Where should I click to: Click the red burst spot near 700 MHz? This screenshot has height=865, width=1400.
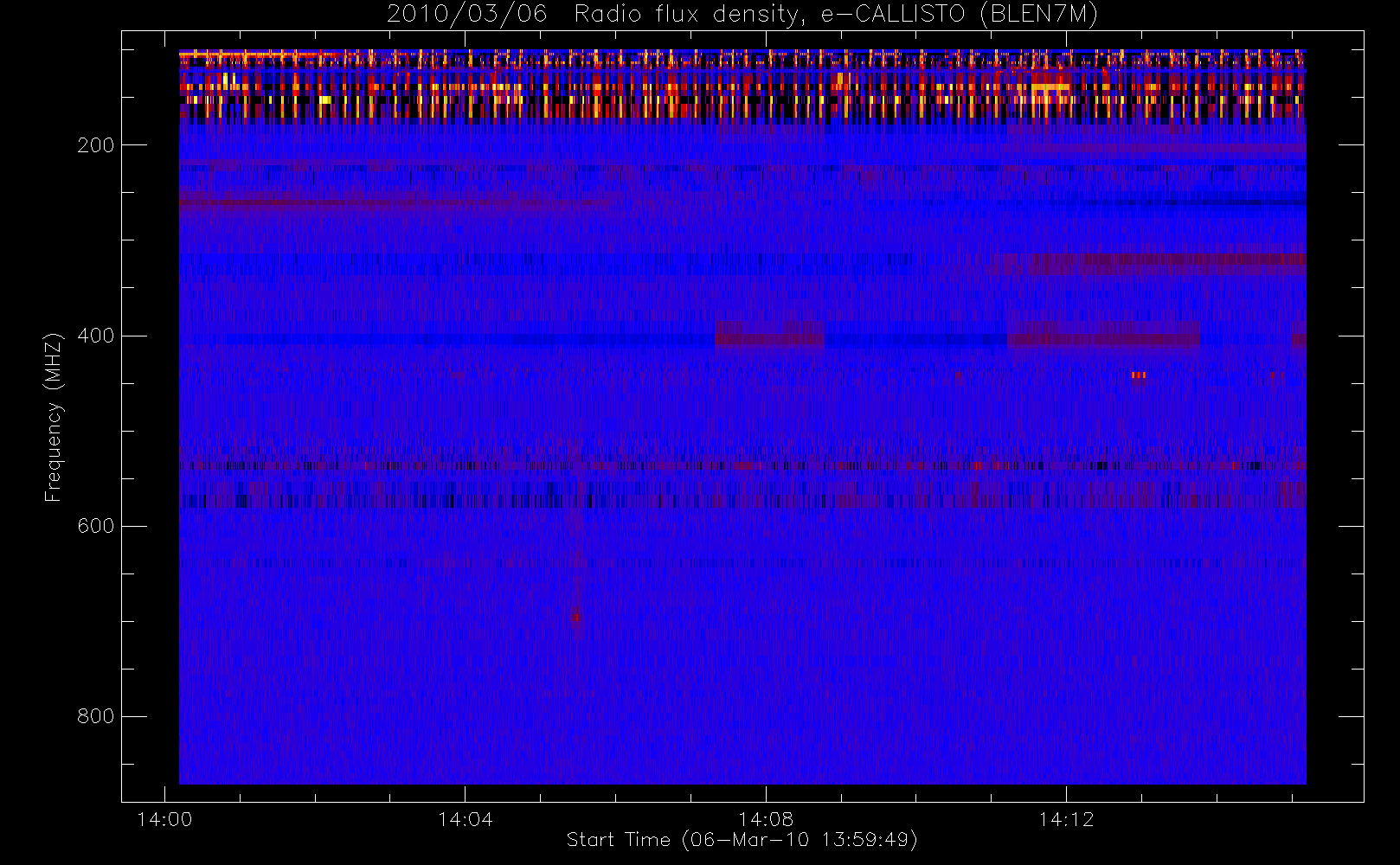pyautogui.click(x=575, y=617)
